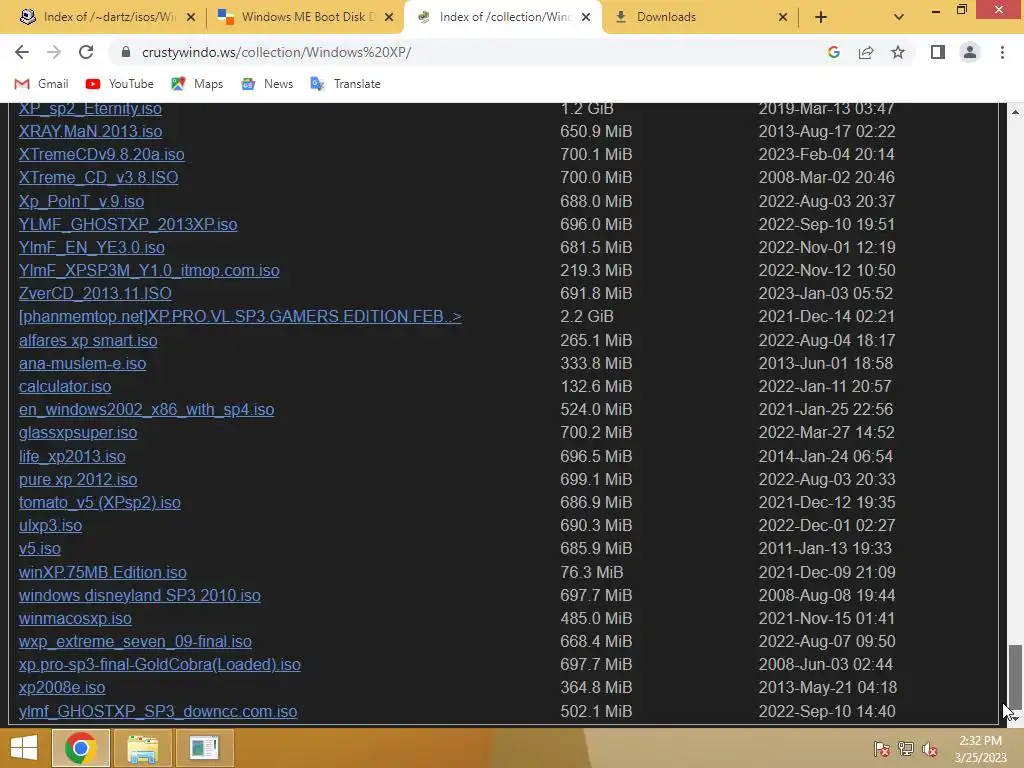
Task: Open the YouTube bookmark
Action: coord(120,84)
